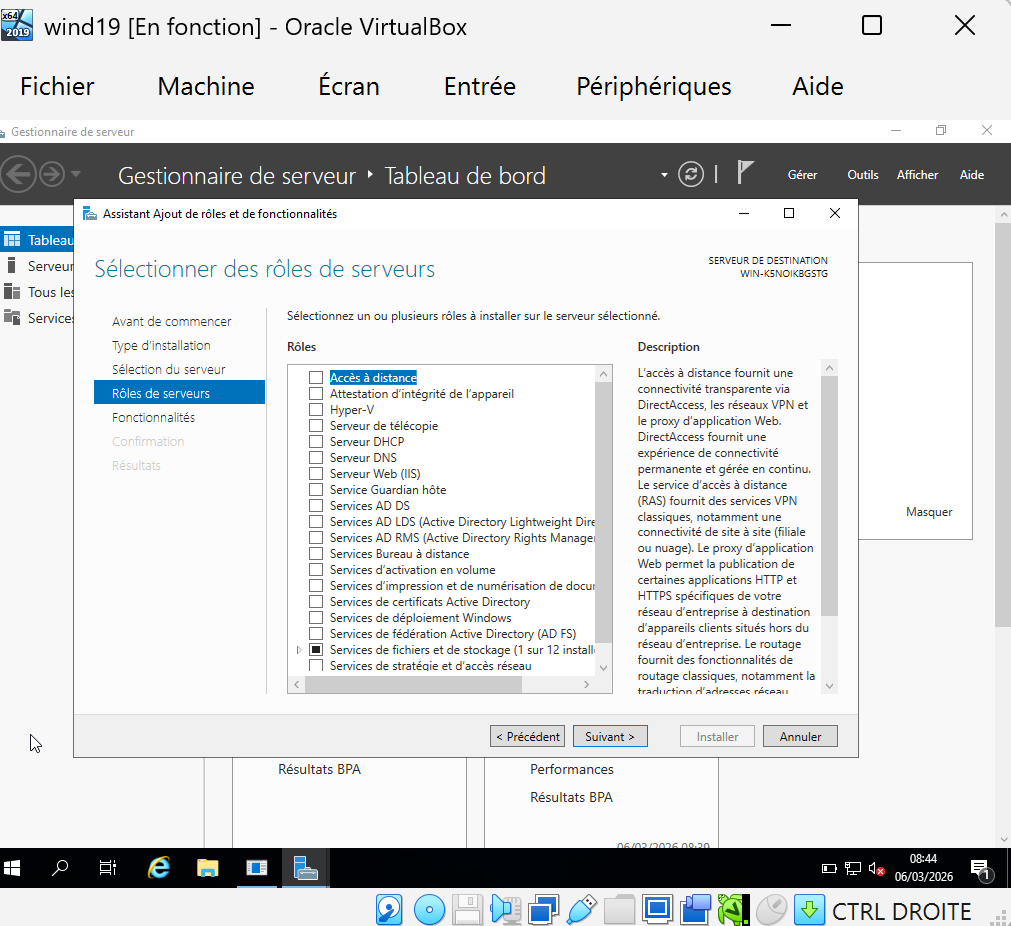Go to the Sélection du serveur step
The width and height of the screenshot is (1011, 926).
click(x=169, y=369)
